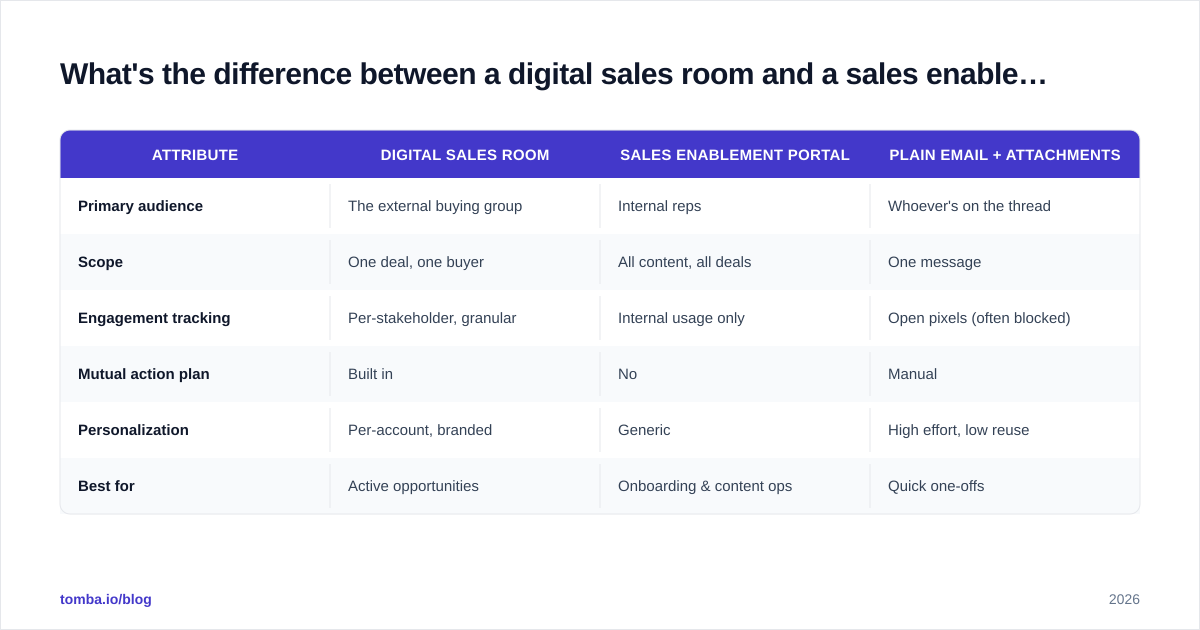Screen dimensions: 1200x630
Task: Click the cell Per-account, branded
Action: [x=420, y=430]
